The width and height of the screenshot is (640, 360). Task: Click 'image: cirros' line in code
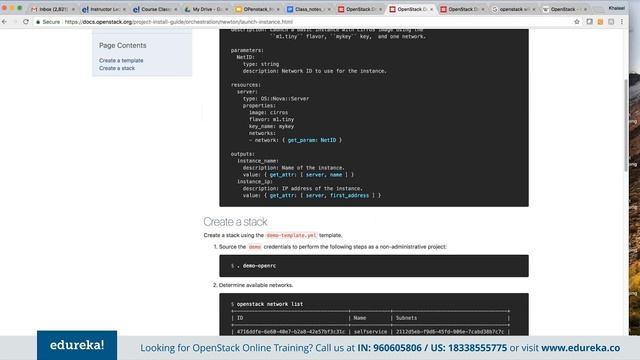pyautogui.click(x=269, y=113)
